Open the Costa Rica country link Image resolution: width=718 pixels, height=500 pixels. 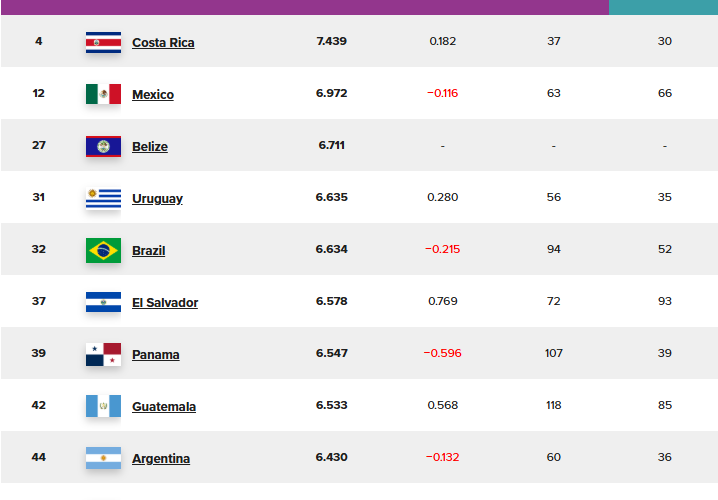tap(163, 43)
